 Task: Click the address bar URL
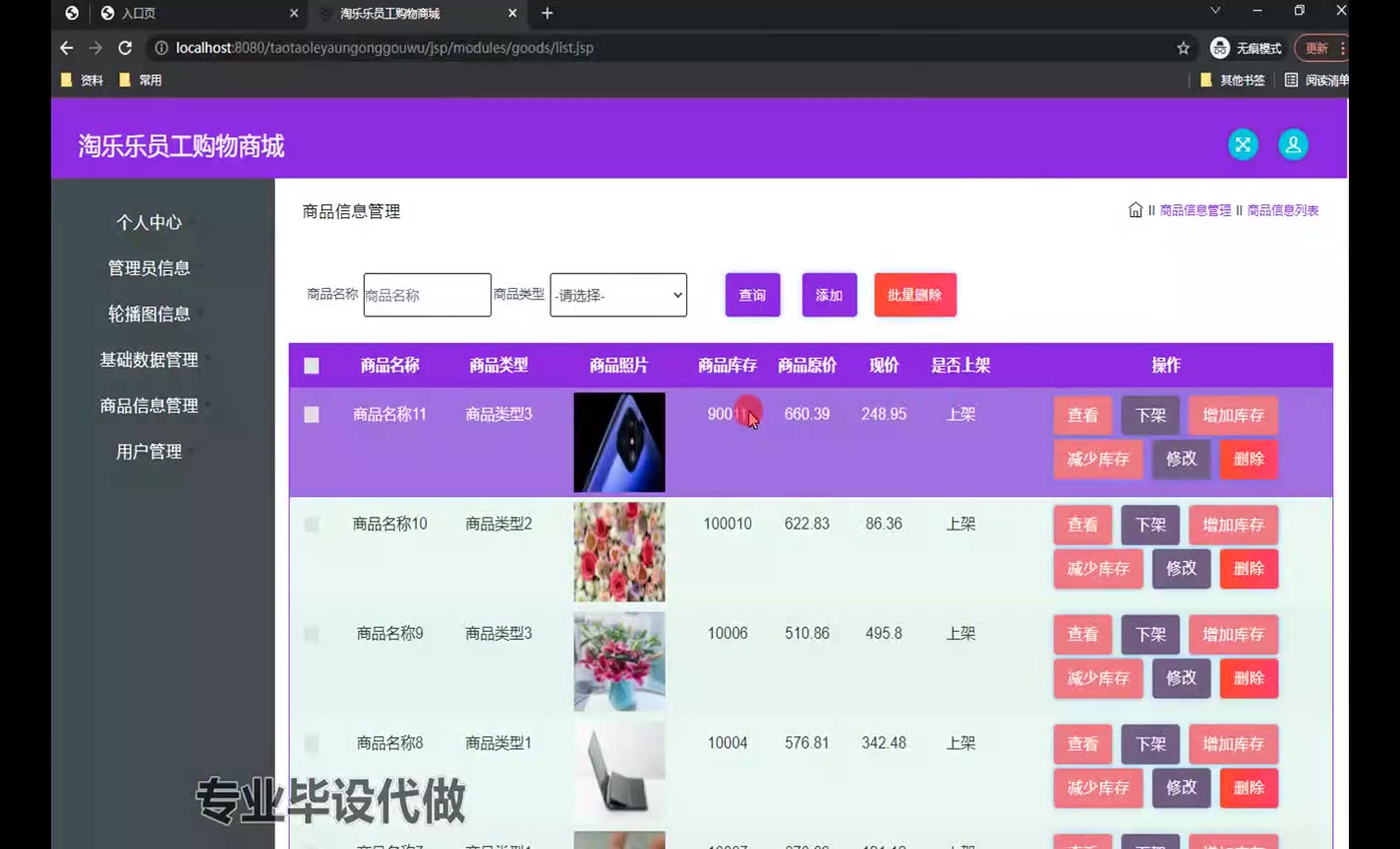pyautogui.click(x=384, y=48)
